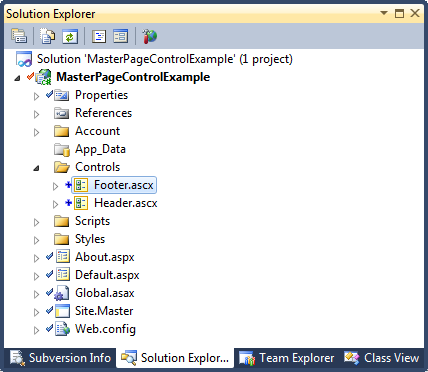Viewport: 428px width, 372px height.
Task: Toggle the Show All Files icon
Action: tap(48, 36)
